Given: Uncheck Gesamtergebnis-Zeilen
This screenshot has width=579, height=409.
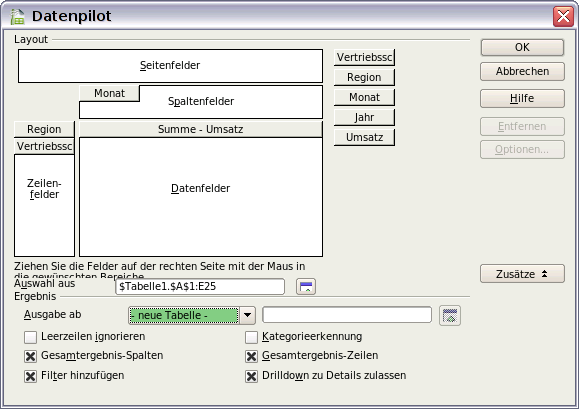Looking at the screenshot, I should (x=251, y=356).
